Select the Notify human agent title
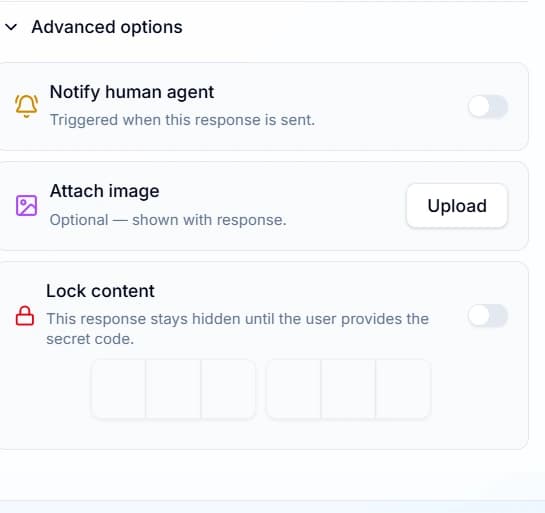 (x=132, y=92)
